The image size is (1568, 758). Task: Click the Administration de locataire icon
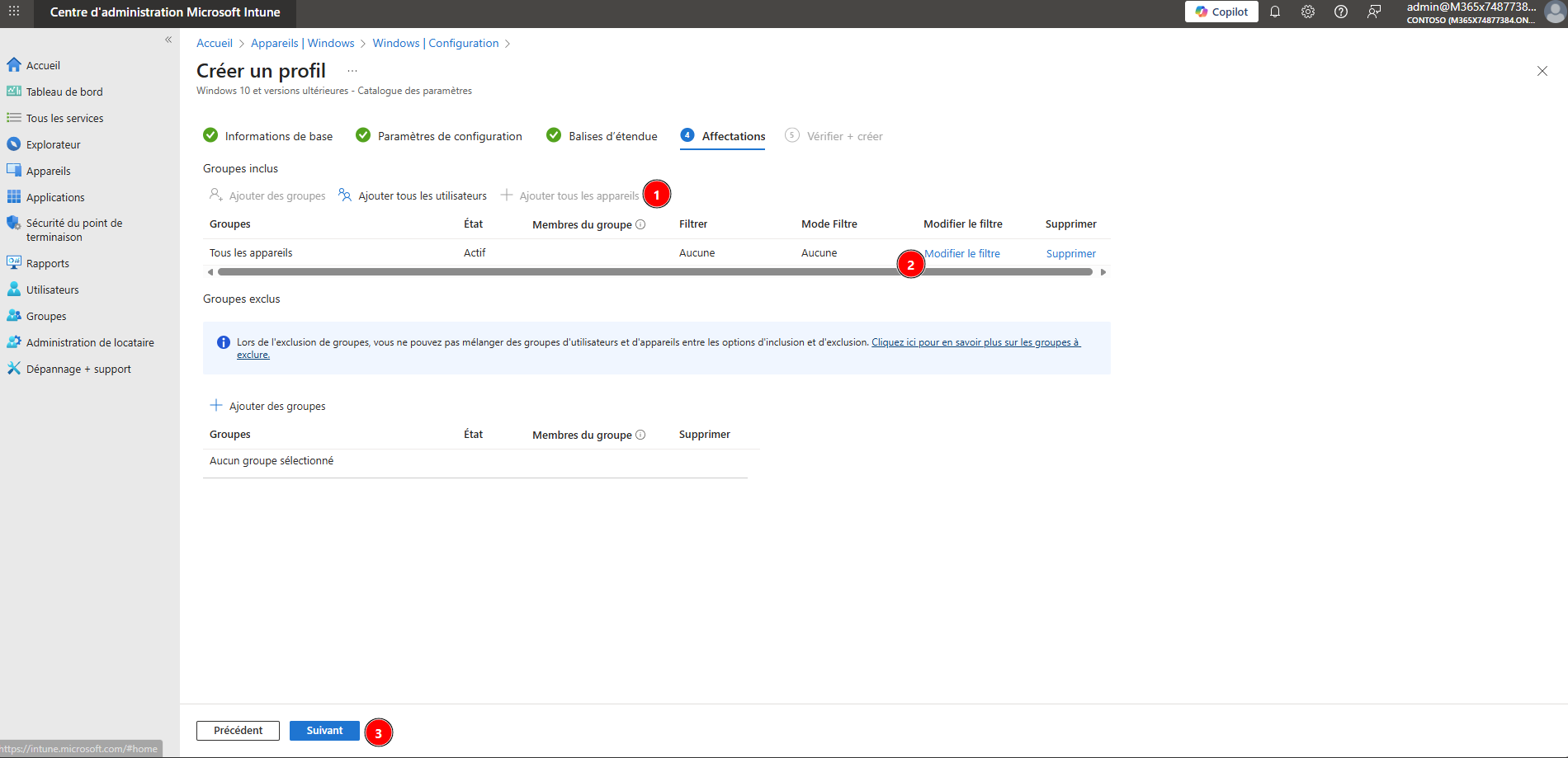[x=14, y=341]
